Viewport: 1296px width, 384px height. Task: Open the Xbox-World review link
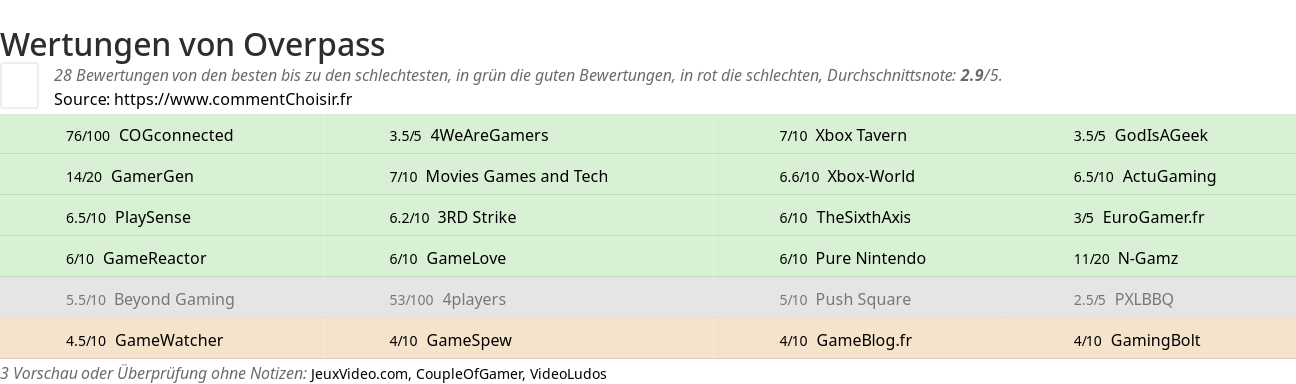(x=871, y=176)
